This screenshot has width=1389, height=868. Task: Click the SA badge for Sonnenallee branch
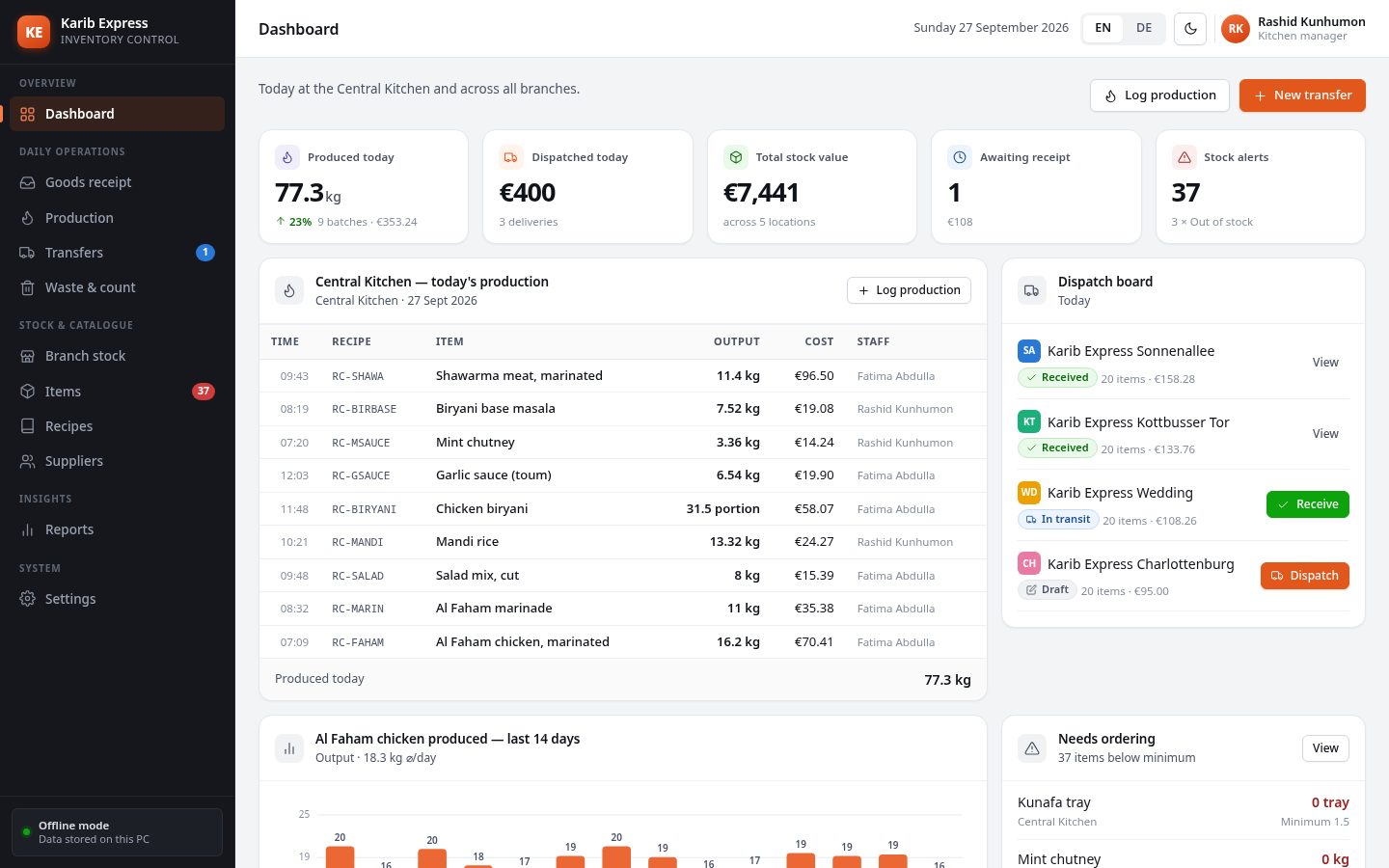1029,351
